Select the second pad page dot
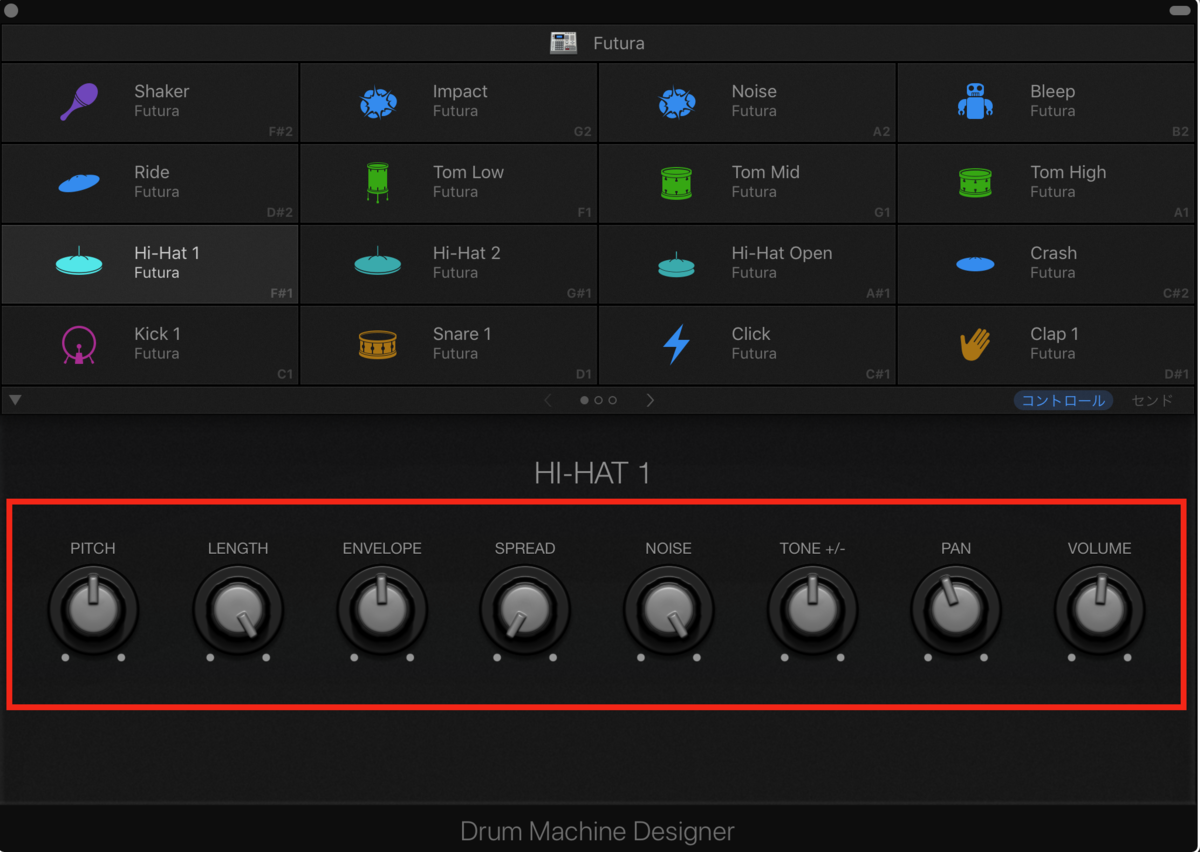Image resolution: width=1200 pixels, height=852 pixels. [599, 400]
